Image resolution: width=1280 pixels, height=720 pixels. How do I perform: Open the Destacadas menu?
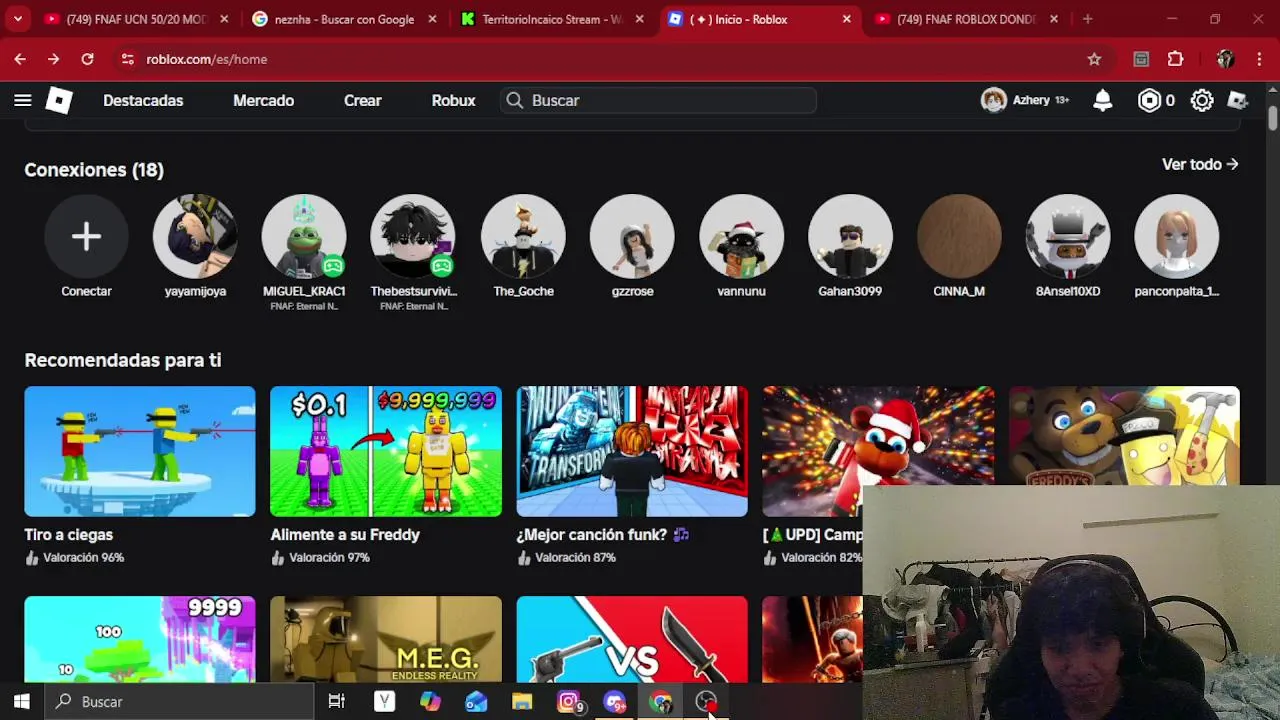143,100
